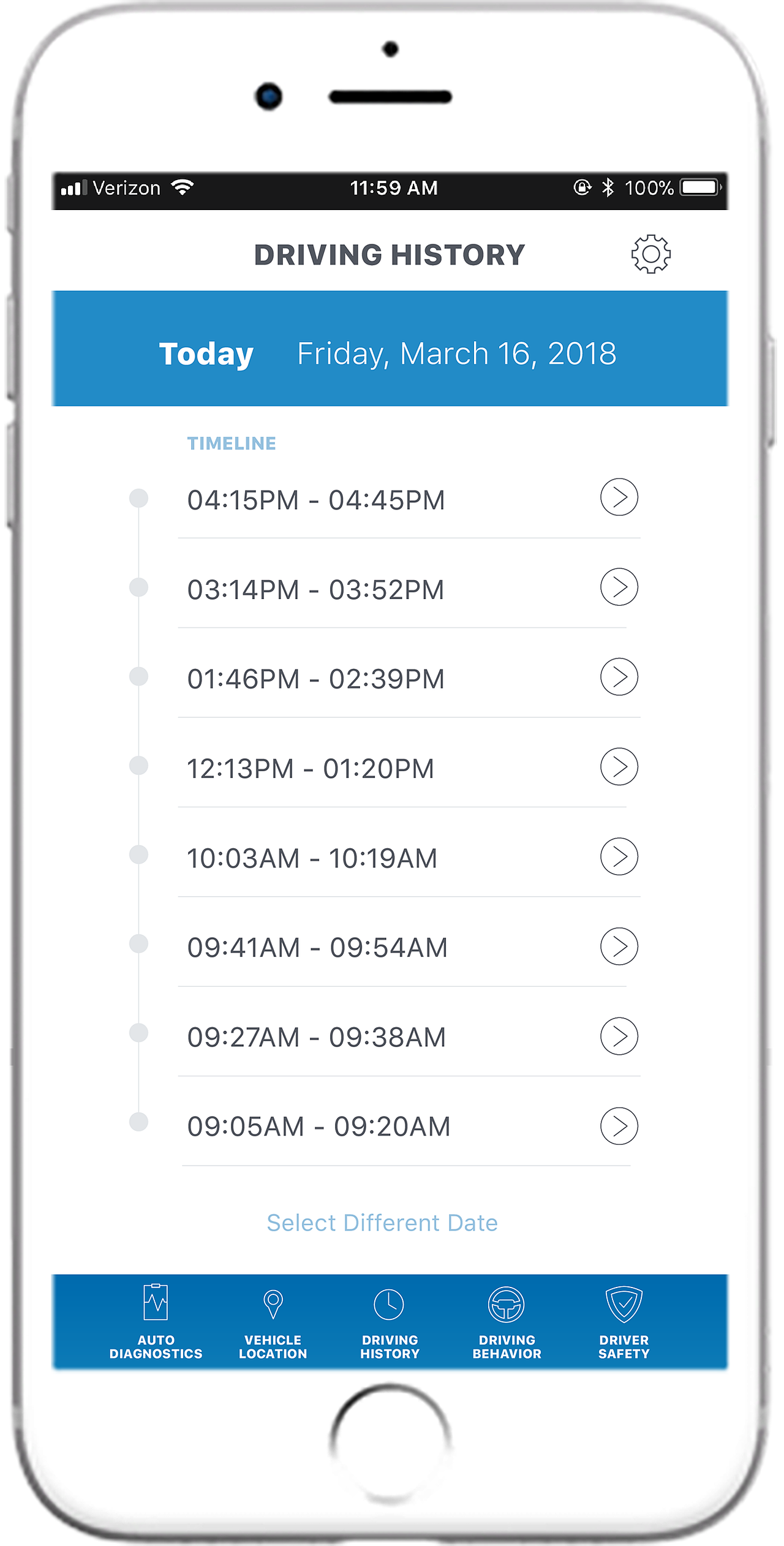This screenshot has height=1546, width=784.
Task: Click the Select Different Date link
Action: (382, 1223)
